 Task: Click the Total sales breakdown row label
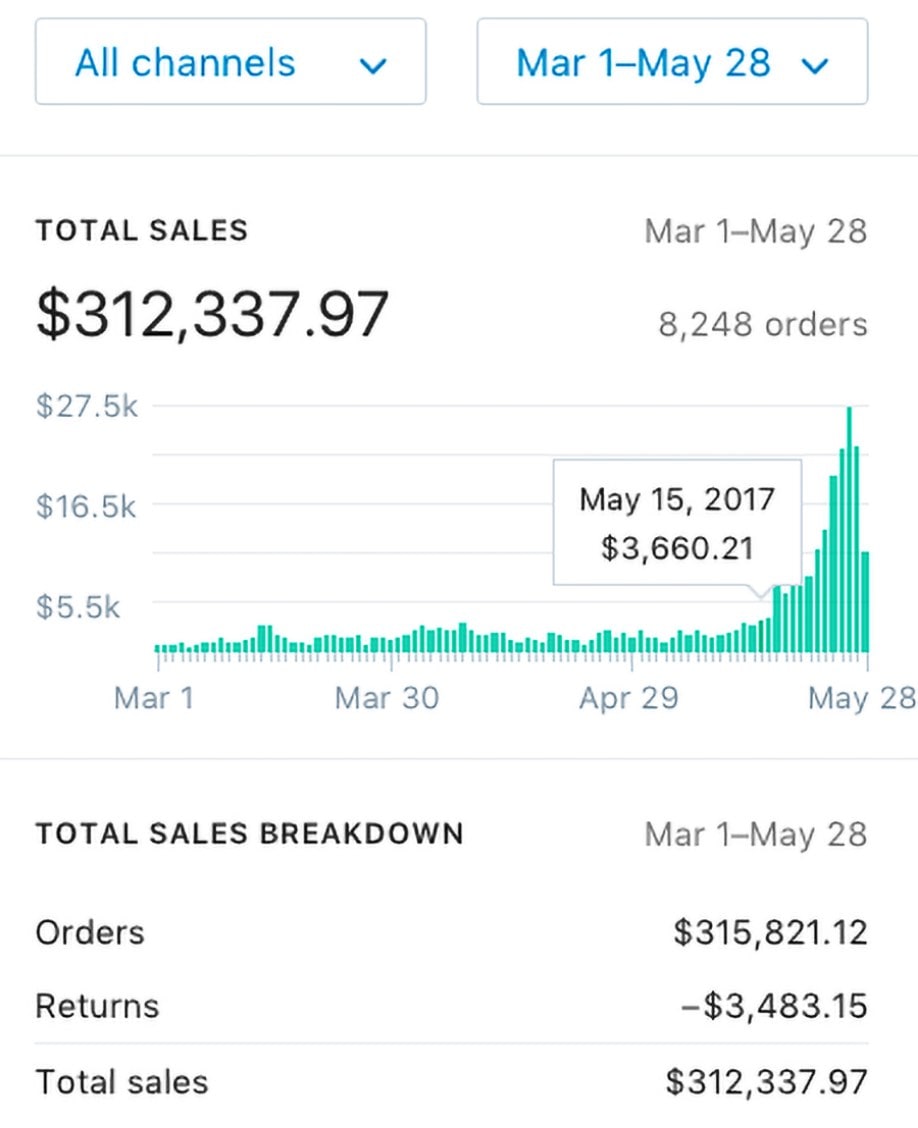point(122,1082)
